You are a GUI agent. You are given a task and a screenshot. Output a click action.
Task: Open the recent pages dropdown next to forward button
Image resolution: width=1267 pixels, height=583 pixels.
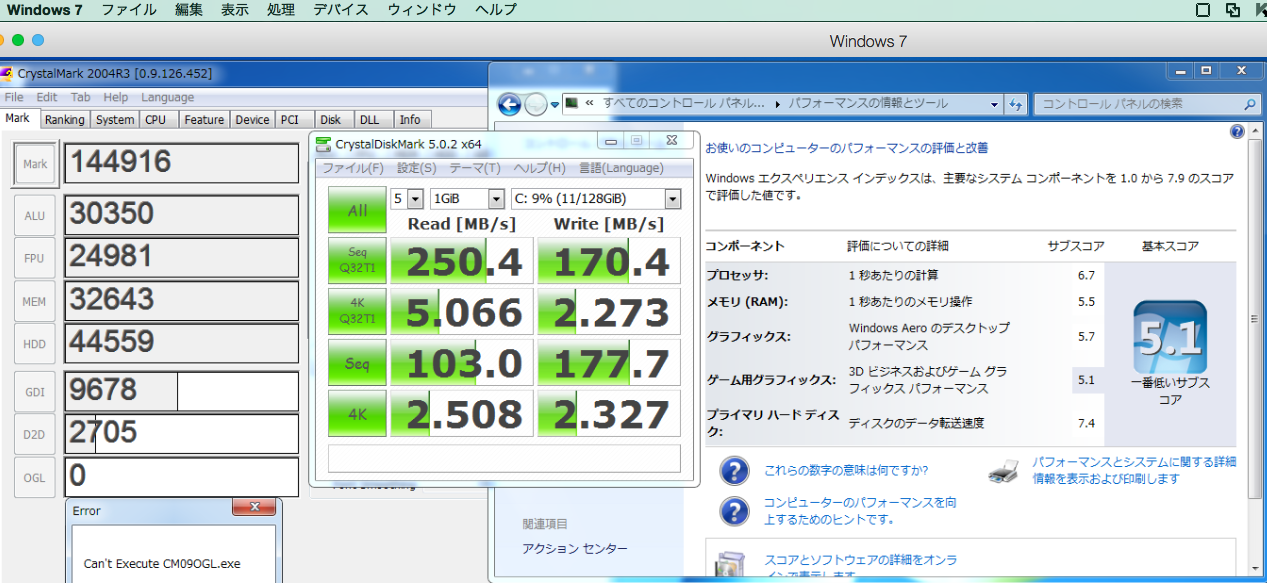[555, 104]
